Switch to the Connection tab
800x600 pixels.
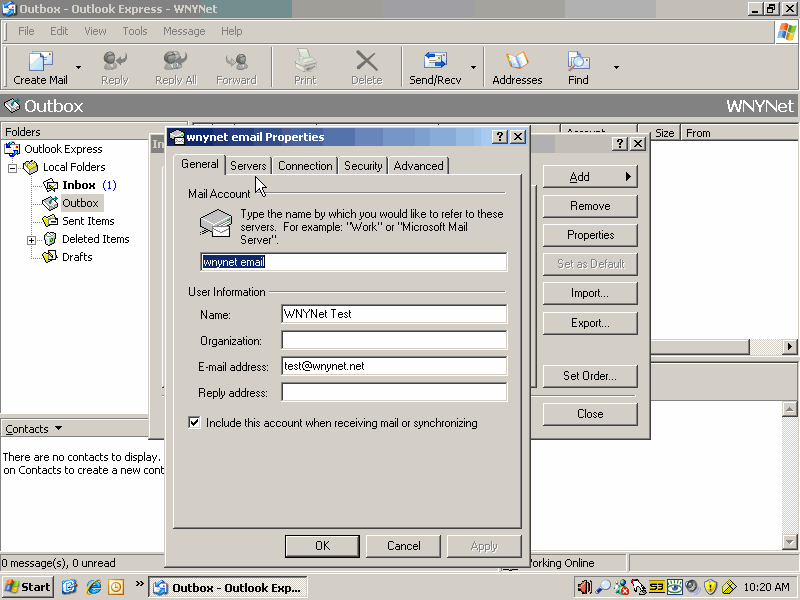[305, 166]
